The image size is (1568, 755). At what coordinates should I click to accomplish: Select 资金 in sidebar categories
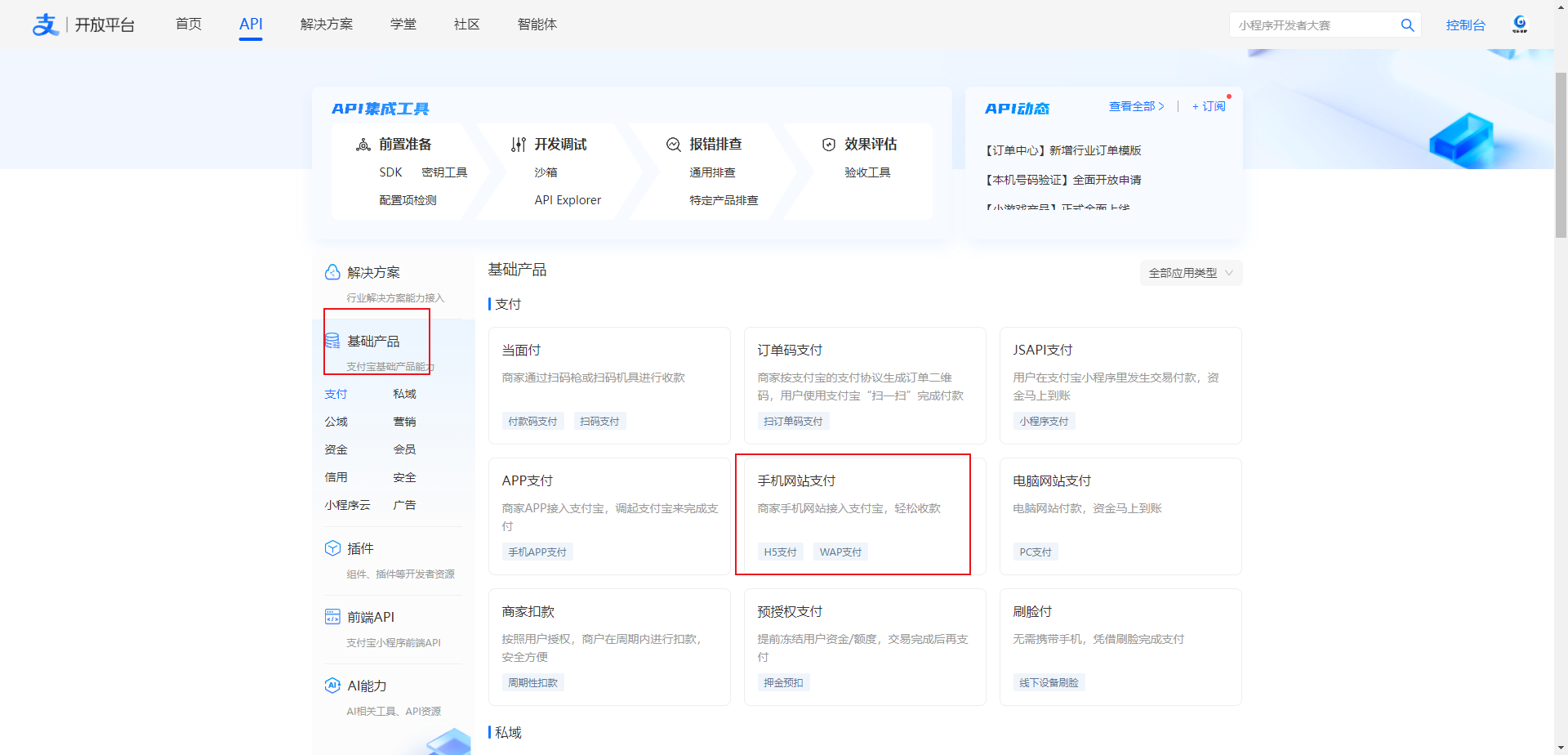point(336,449)
